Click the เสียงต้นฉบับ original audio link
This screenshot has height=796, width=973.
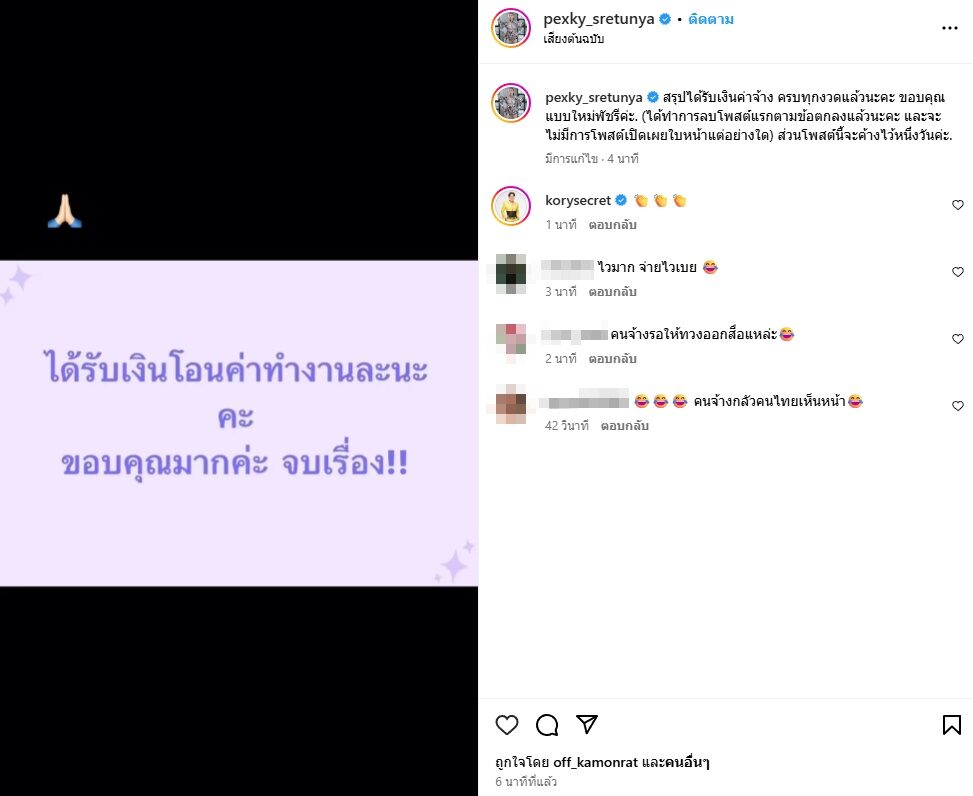573,38
